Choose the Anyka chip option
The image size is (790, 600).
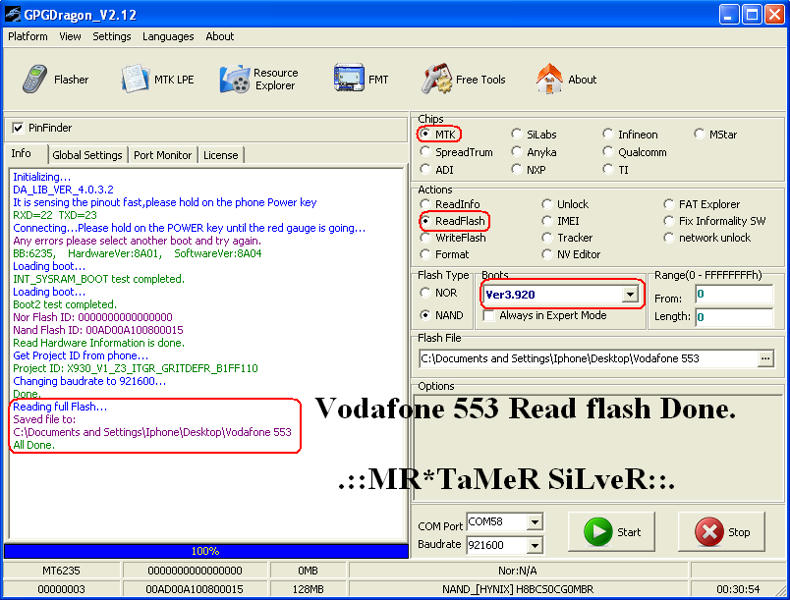pyautogui.click(x=516, y=152)
